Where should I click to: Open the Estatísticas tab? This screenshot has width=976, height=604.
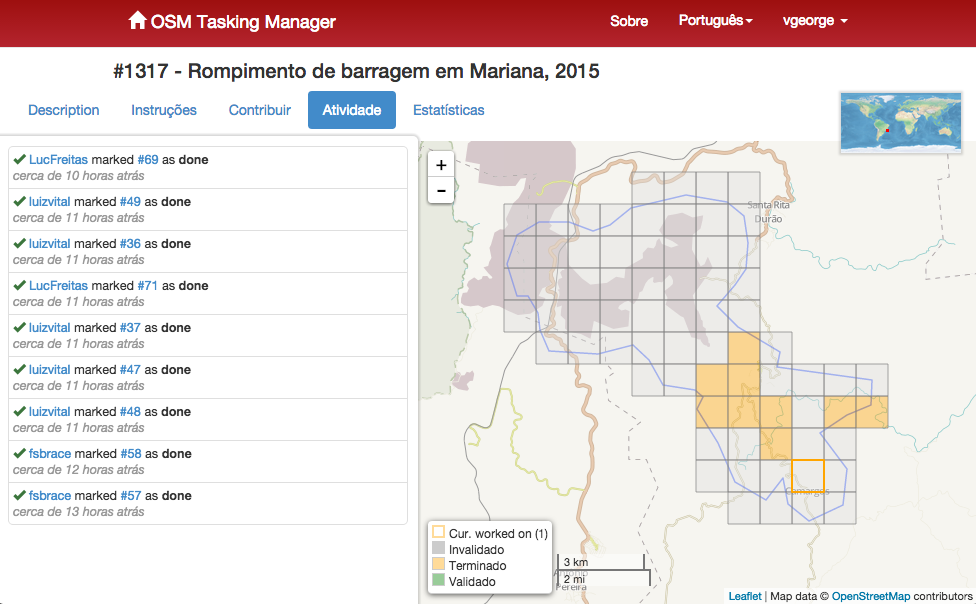[448, 110]
